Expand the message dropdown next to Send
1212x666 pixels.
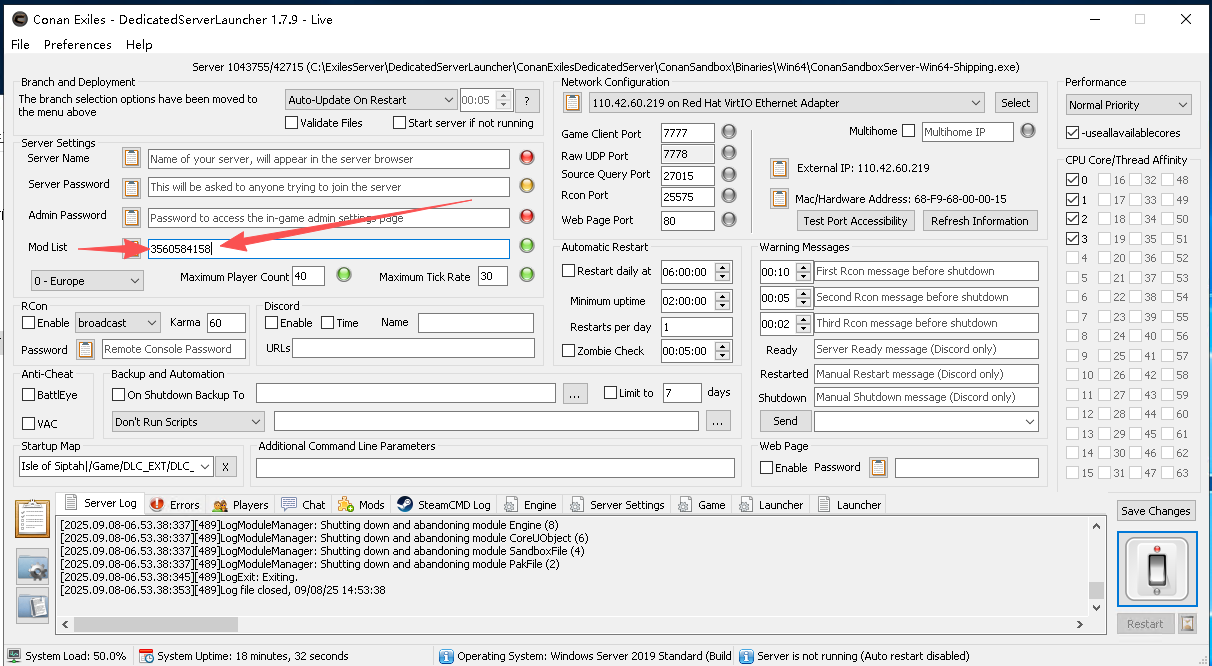click(927, 422)
